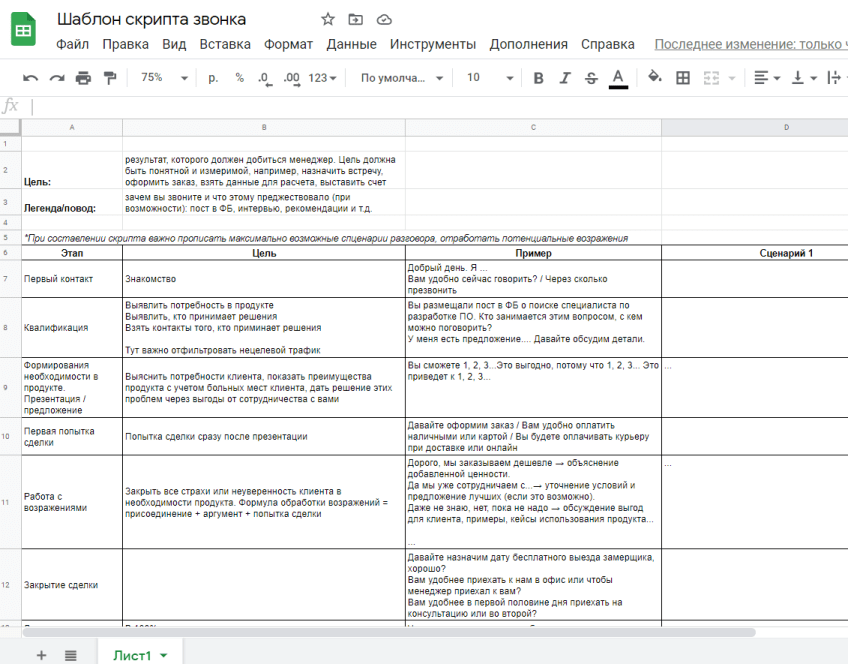
Task: Click the Последнее изменение link
Action: [x=750, y=44]
